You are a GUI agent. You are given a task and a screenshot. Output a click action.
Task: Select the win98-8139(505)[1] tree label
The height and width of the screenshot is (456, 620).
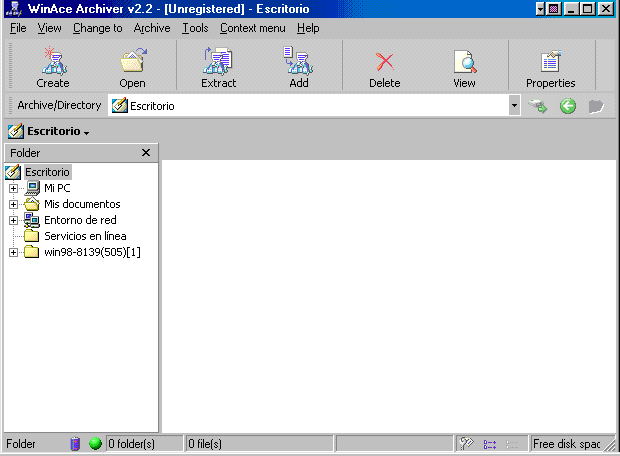(x=92, y=252)
